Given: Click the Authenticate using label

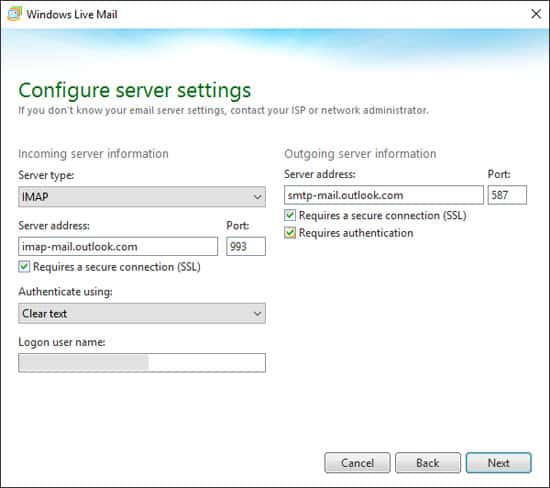Looking at the screenshot, I should coord(65,292).
